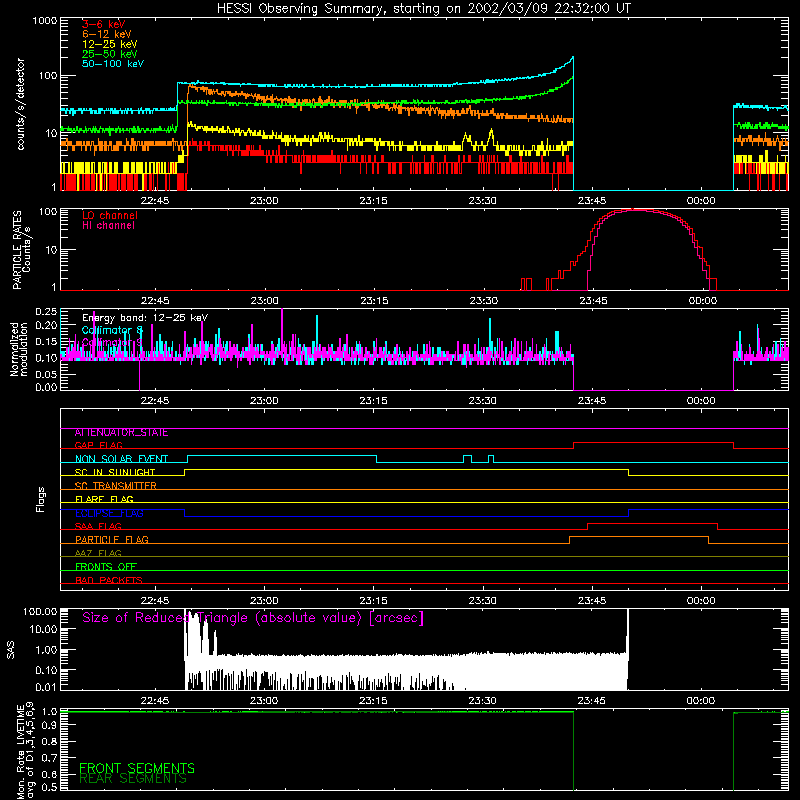800x800 pixels.
Task: Click the ATTENUATOR_STATE flag label
Action: click(121, 433)
